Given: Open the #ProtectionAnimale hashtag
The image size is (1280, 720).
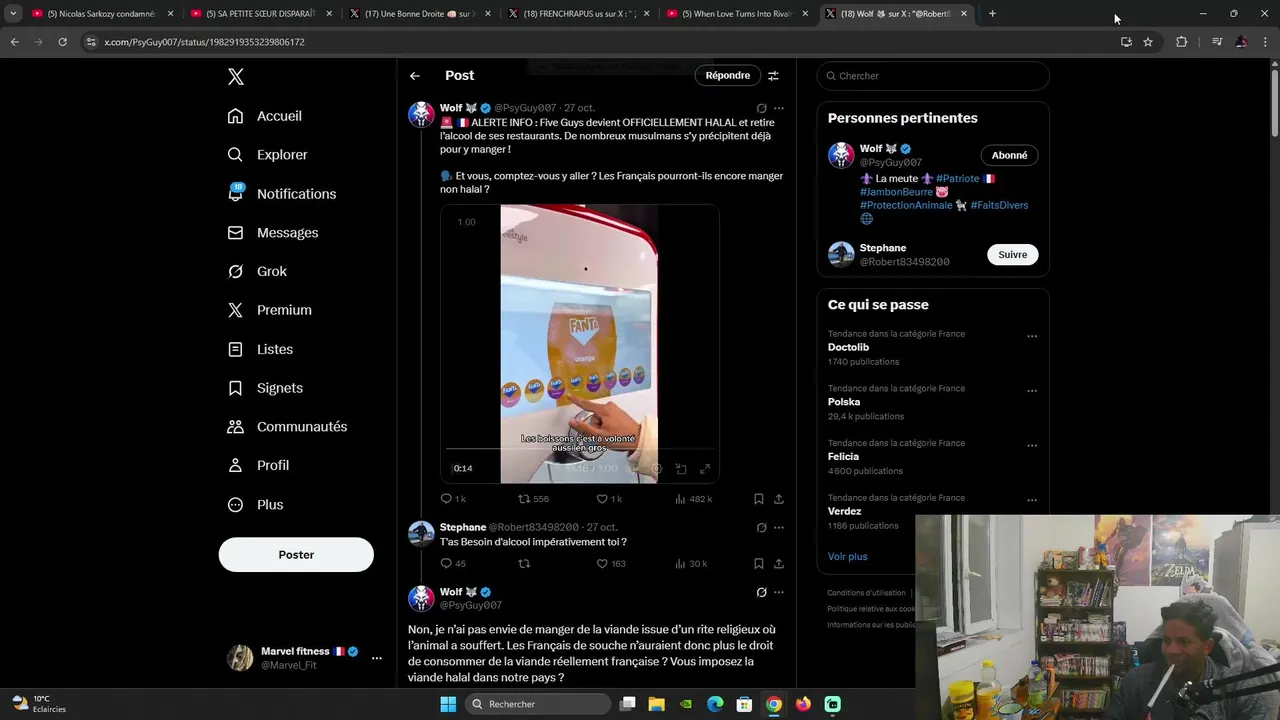Looking at the screenshot, I should coord(906,205).
